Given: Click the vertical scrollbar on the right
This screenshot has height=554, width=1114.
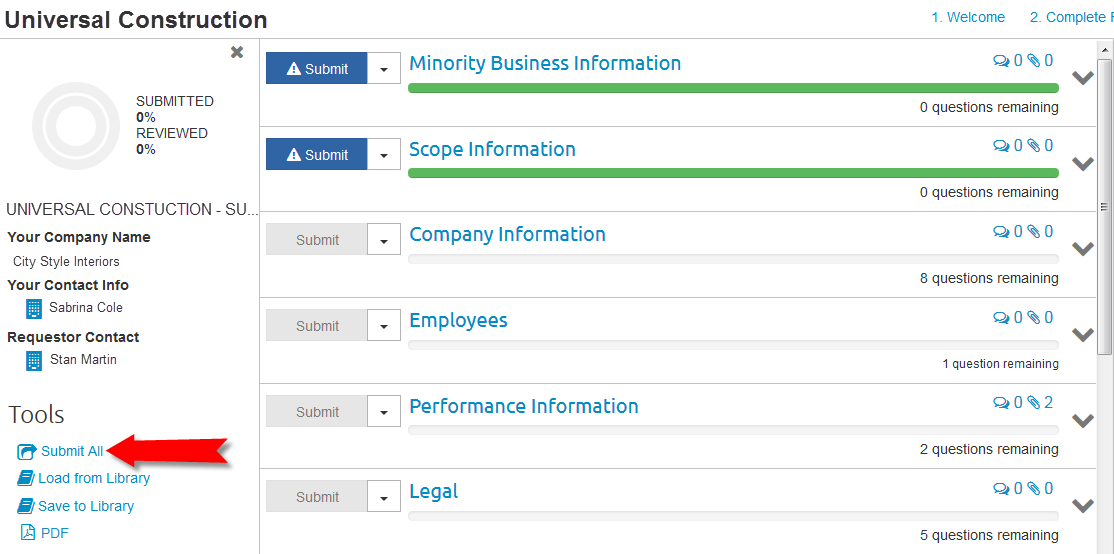Looking at the screenshot, I should click(x=1104, y=200).
